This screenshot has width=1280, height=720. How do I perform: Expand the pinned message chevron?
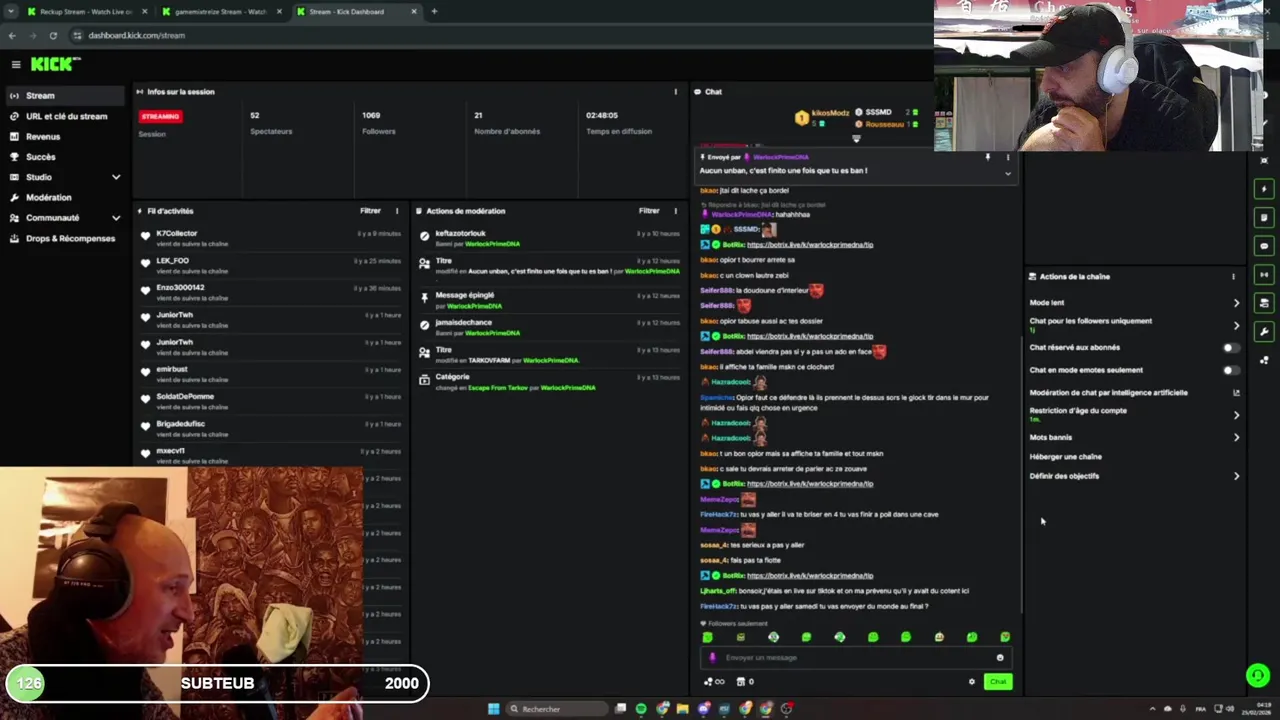coord(1008,173)
